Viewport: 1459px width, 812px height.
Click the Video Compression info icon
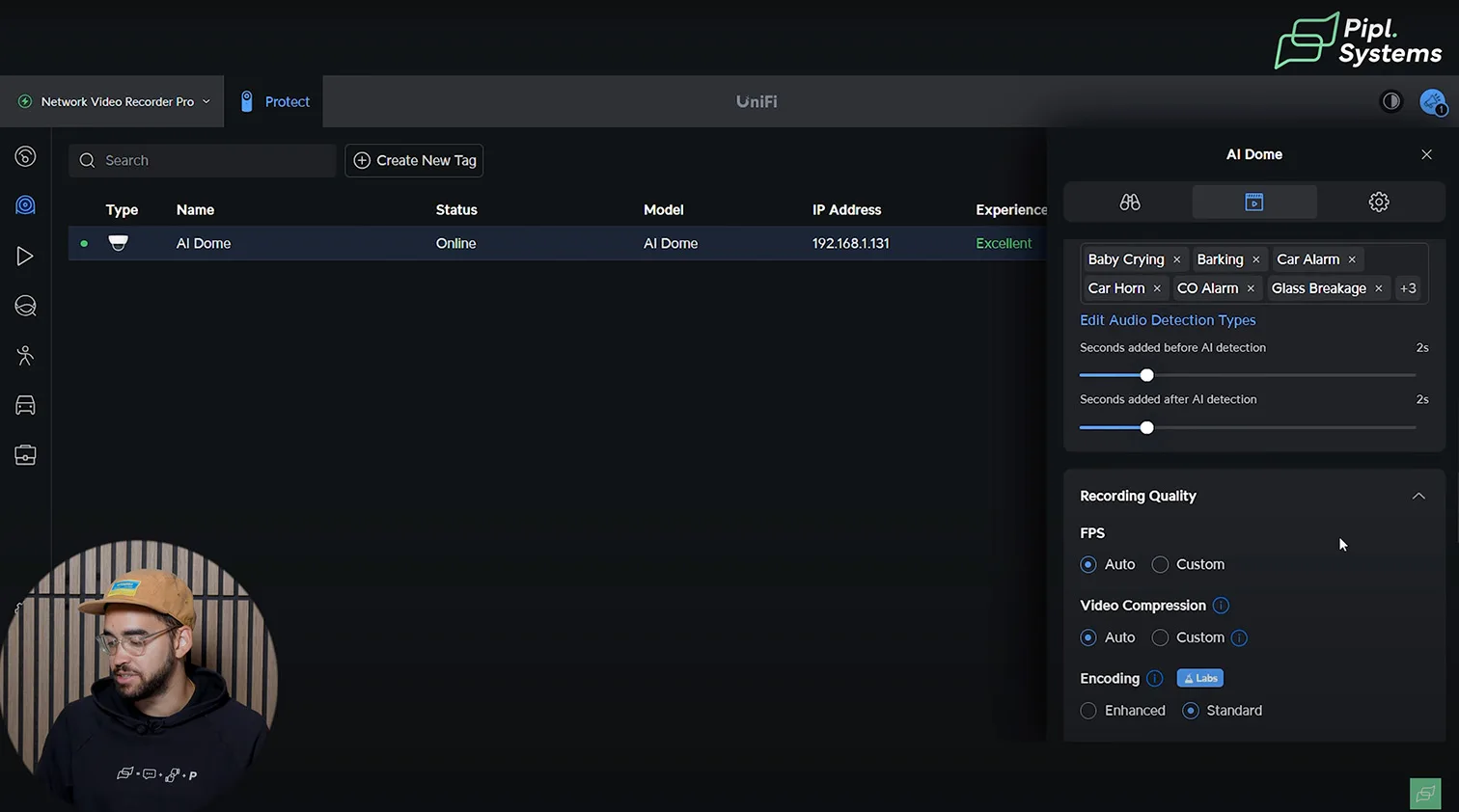click(x=1221, y=606)
